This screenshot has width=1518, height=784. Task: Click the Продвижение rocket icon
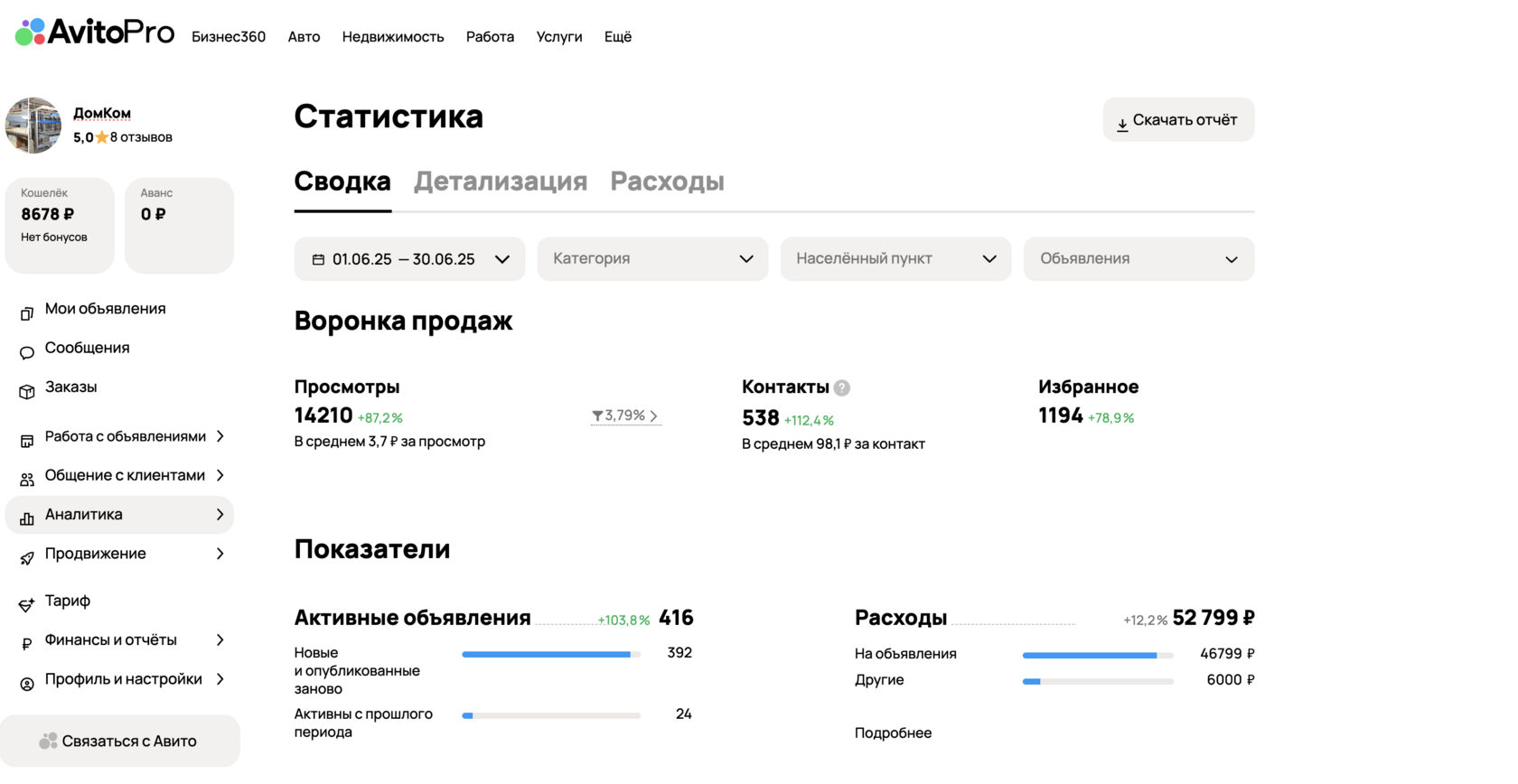point(27,558)
